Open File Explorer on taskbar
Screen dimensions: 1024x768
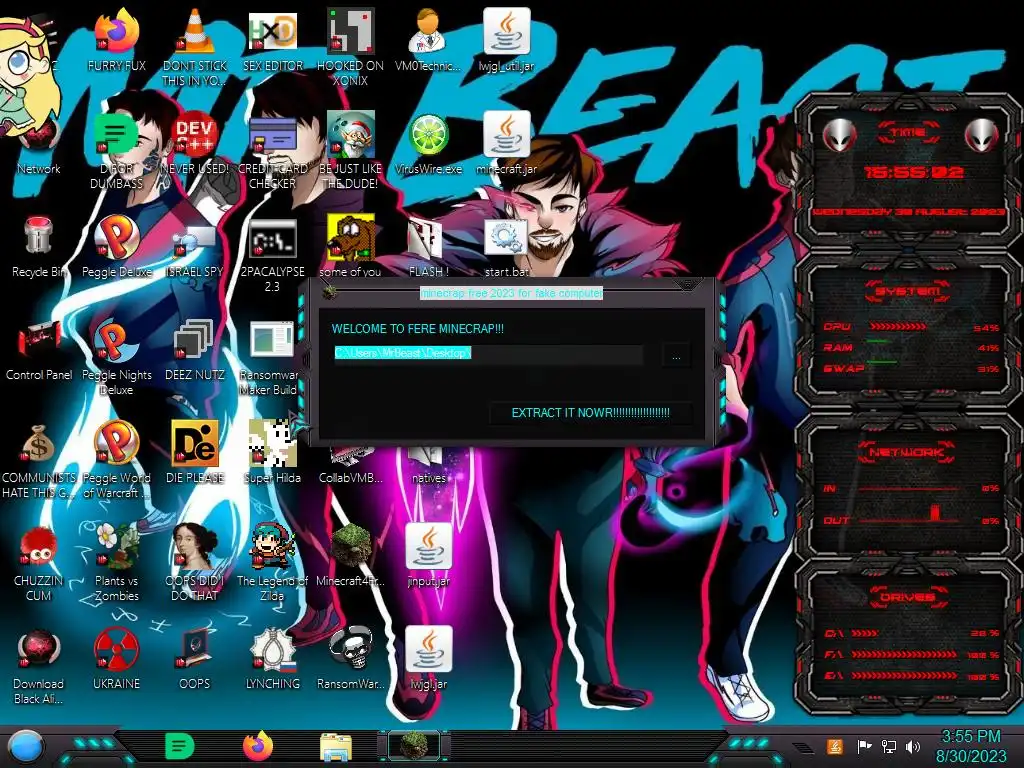pos(336,747)
